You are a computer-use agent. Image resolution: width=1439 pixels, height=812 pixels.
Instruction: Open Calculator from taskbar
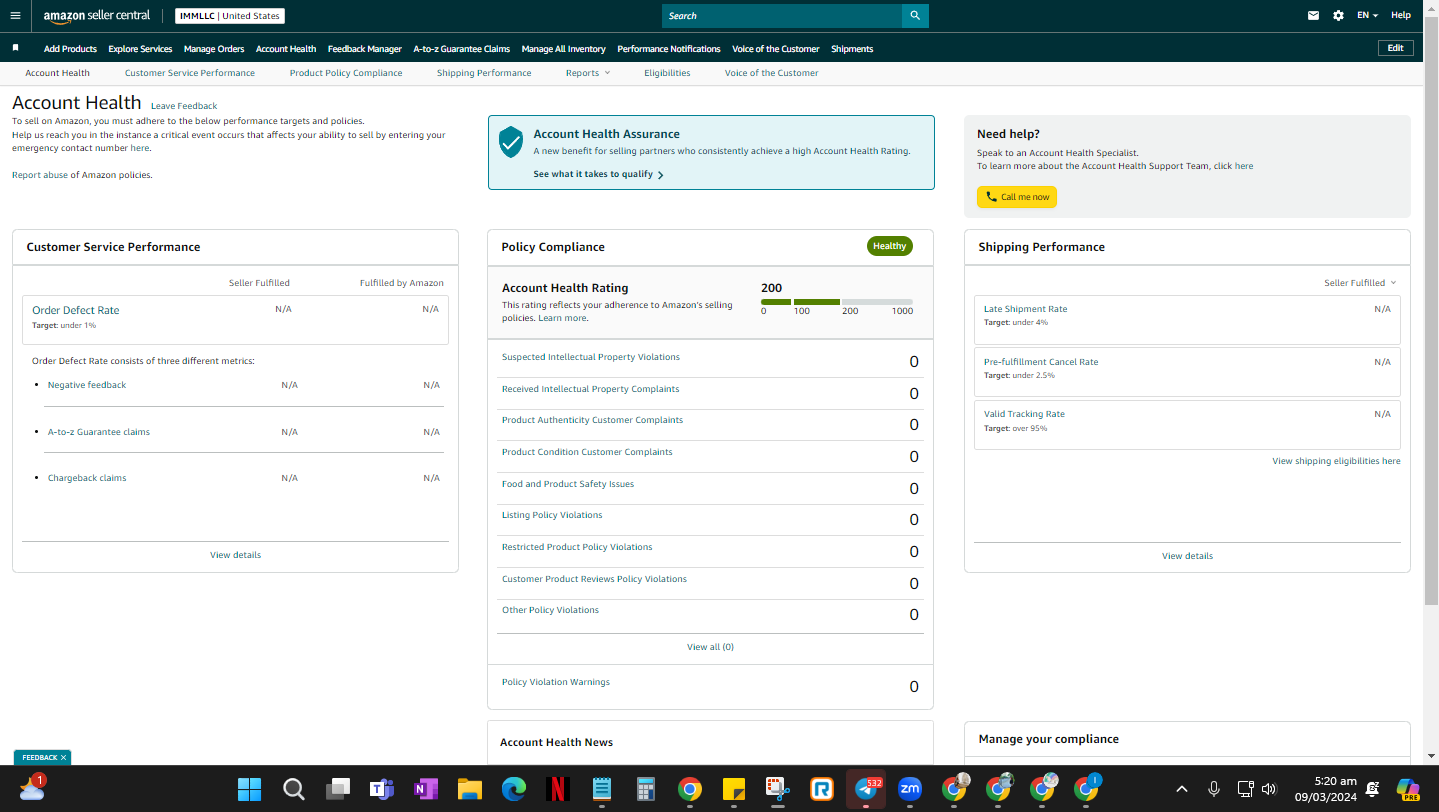click(645, 789)
